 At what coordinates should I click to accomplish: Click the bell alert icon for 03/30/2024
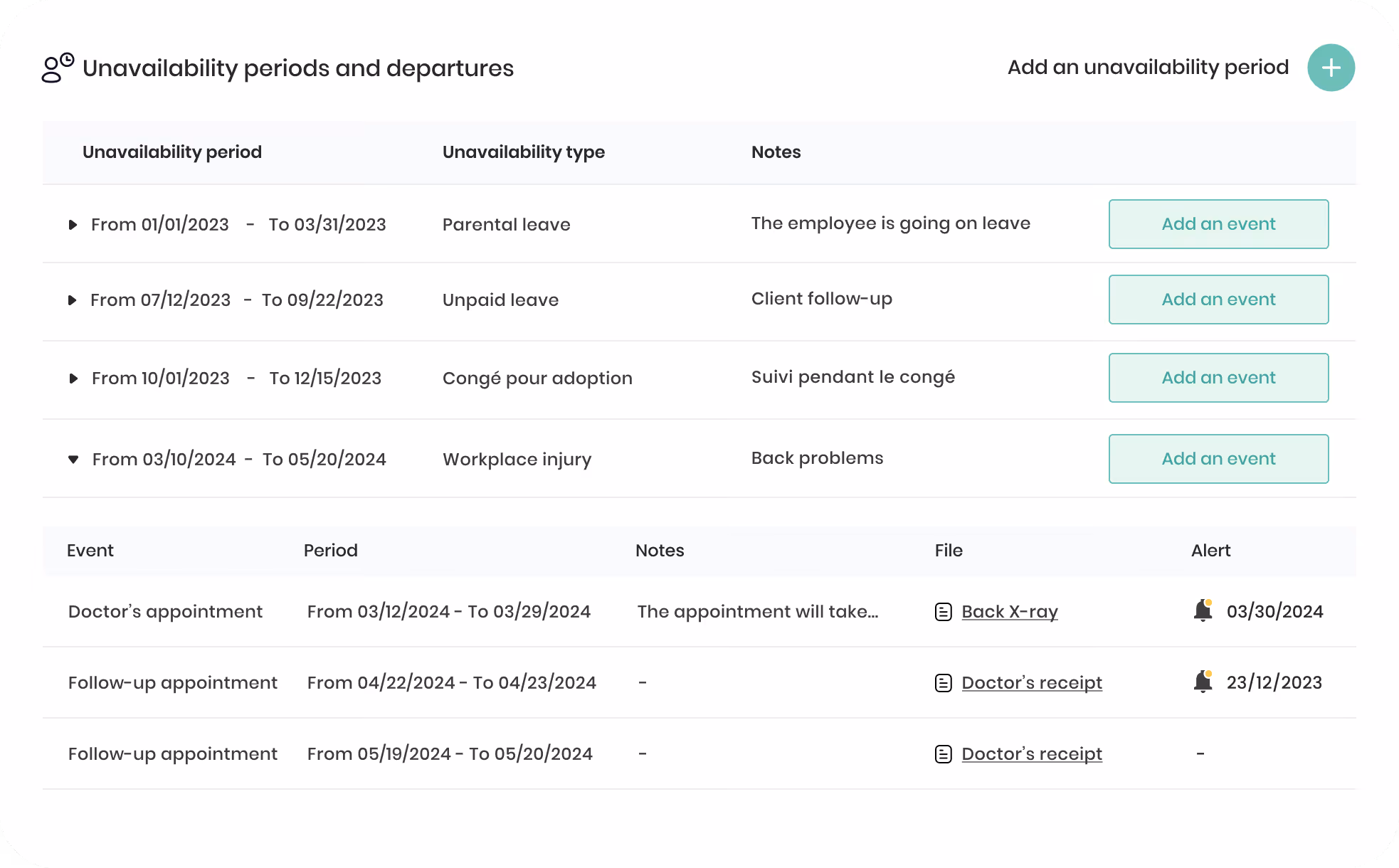tap(1203, 610)
